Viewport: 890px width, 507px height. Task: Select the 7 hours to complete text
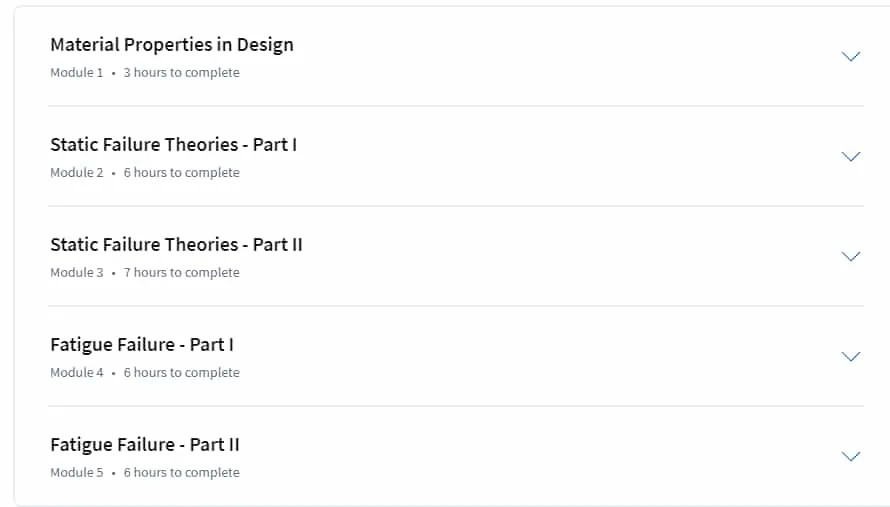click(x=182, y=273)
